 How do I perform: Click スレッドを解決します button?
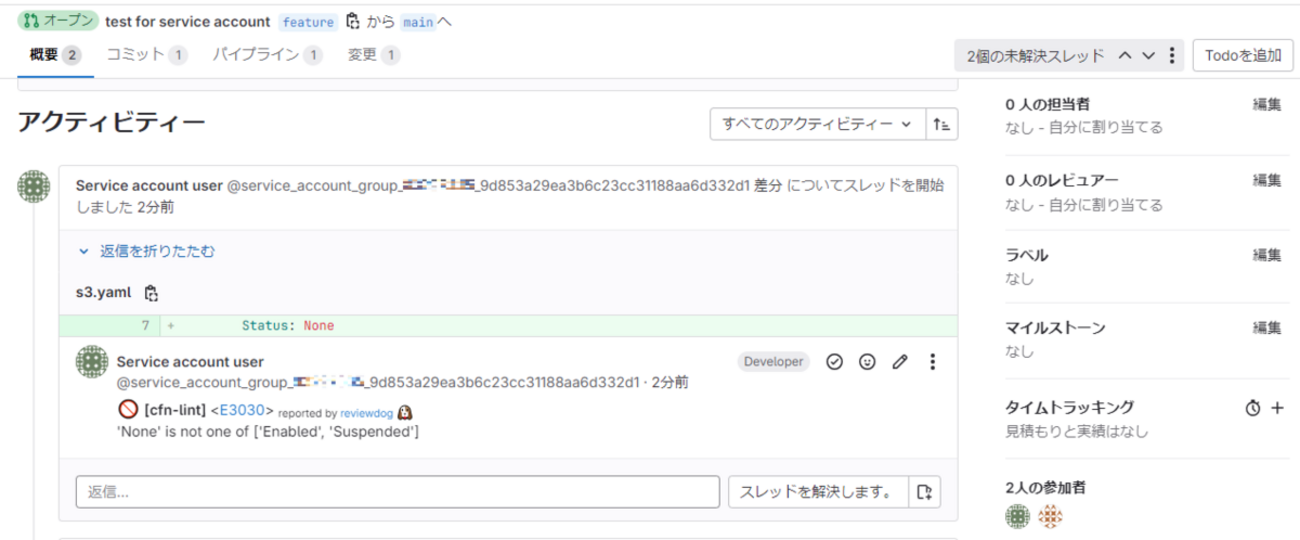[x=818, y=491]
